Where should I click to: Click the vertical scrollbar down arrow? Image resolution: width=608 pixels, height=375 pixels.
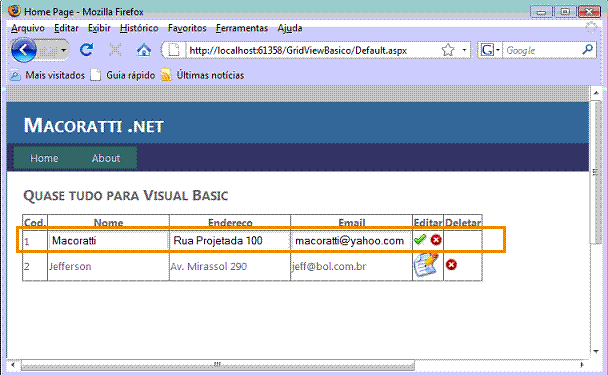[x=596, y=352]
